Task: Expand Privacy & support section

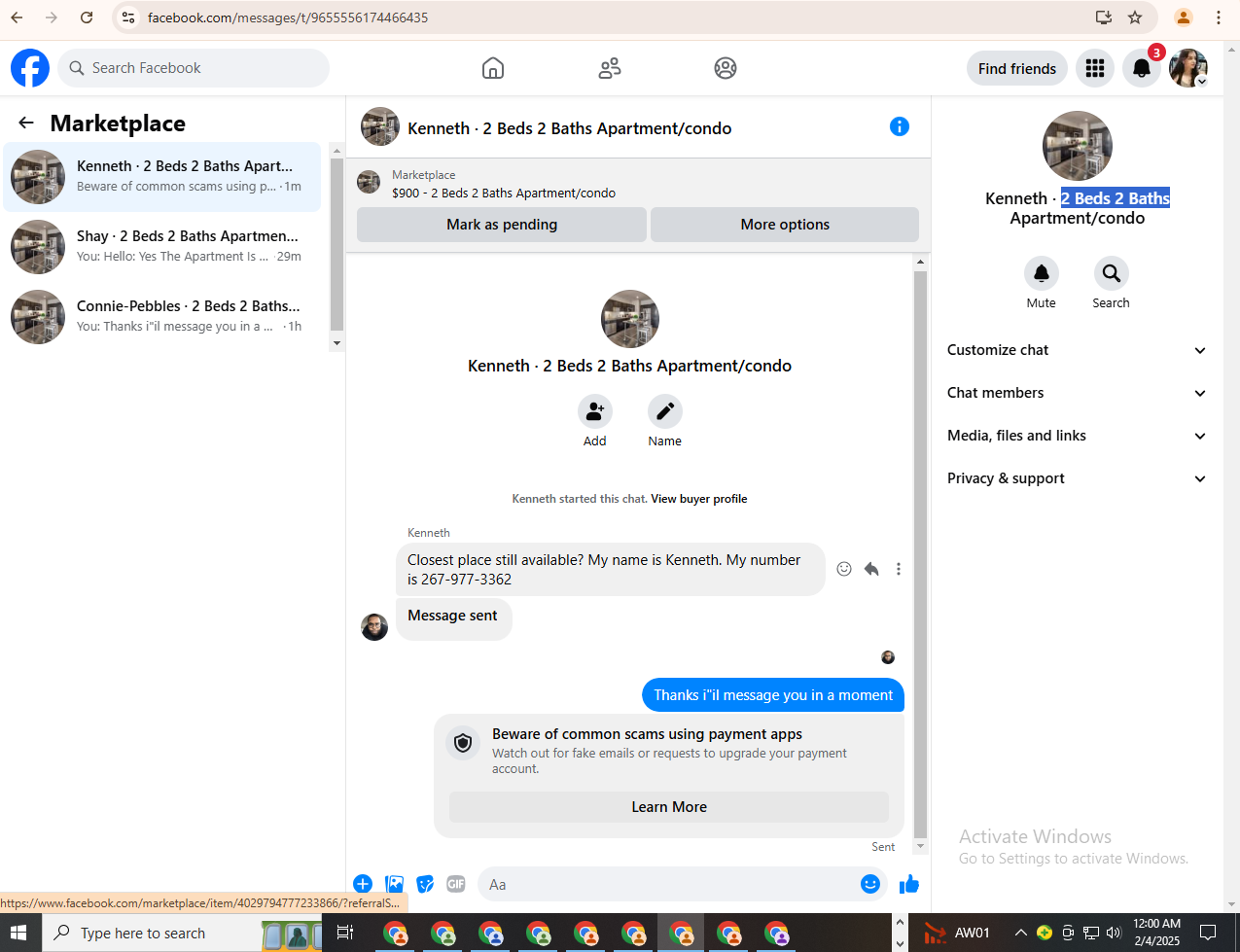Action: point(1077,478)
